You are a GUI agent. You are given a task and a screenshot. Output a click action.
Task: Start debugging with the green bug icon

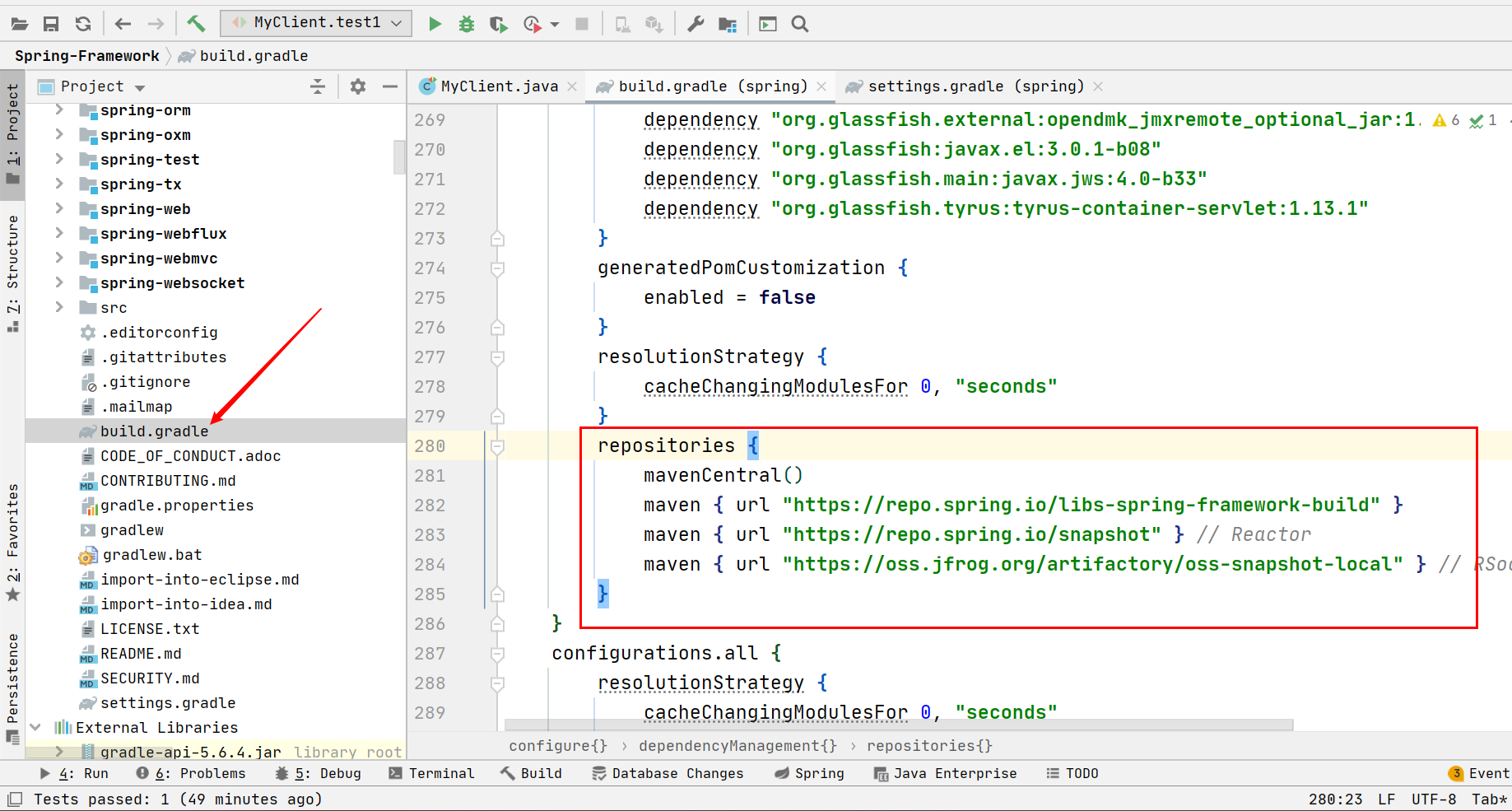[467, 24]
